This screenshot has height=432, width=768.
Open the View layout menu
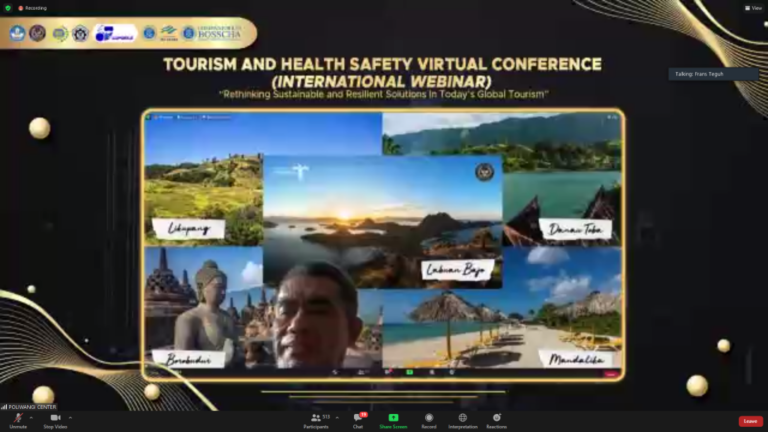tap(753, 8)
